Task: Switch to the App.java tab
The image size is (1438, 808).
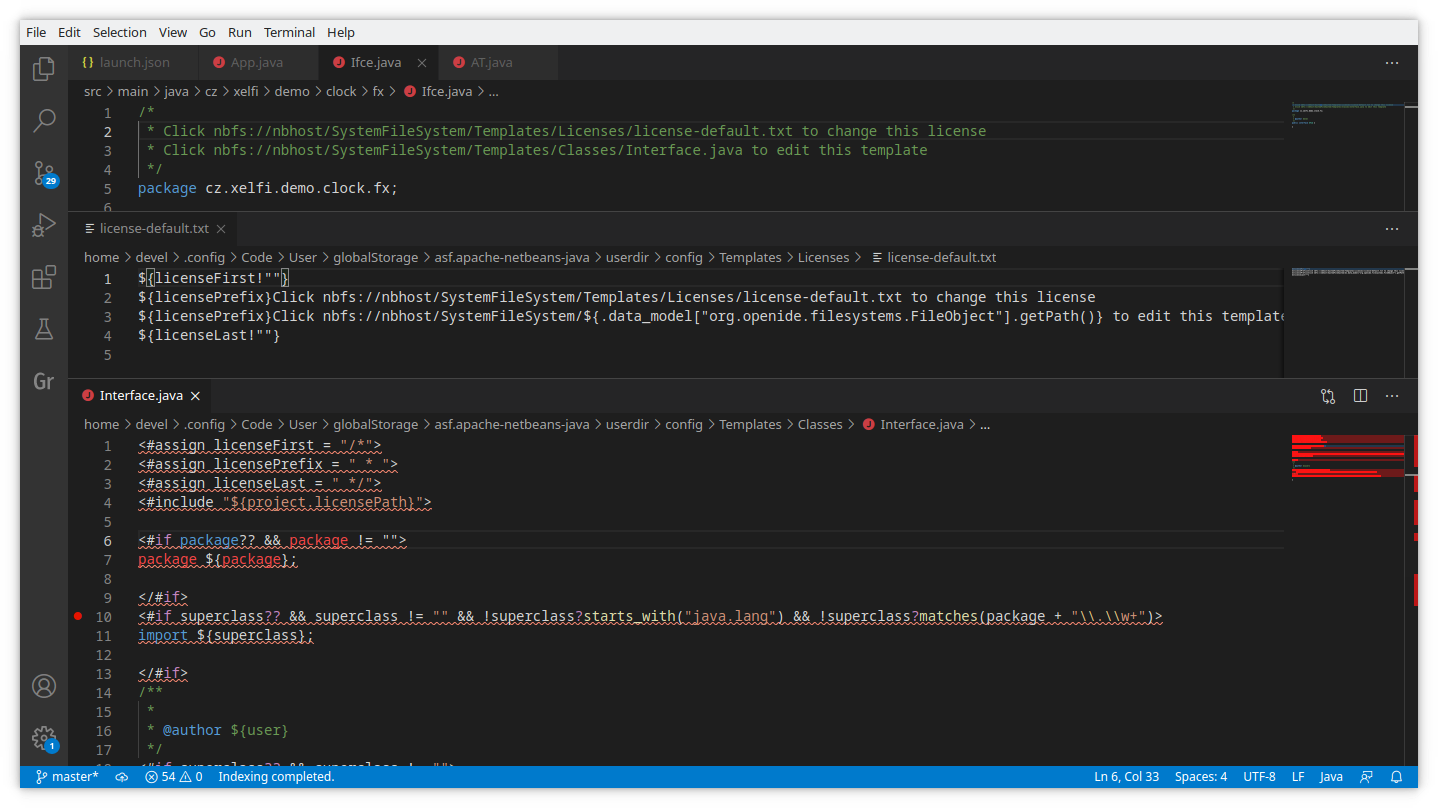Action: [257, 62]
